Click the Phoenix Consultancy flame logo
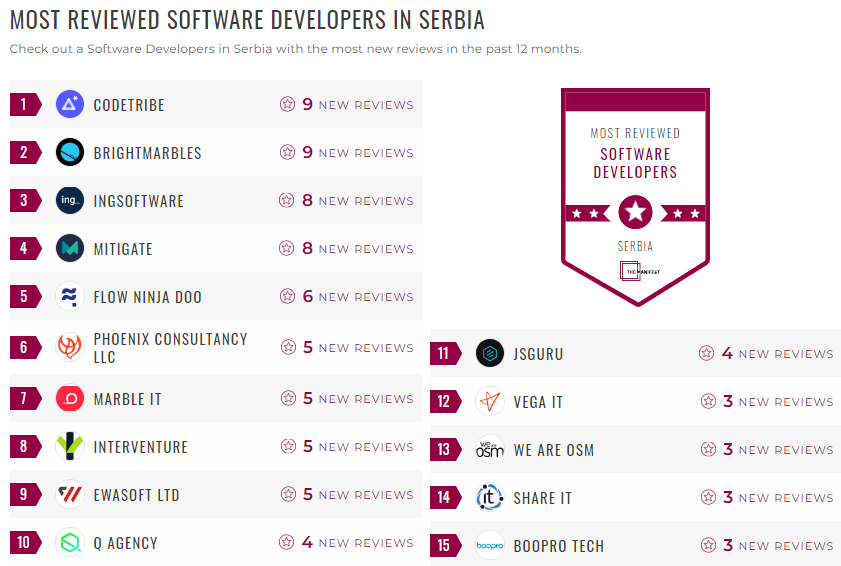The height and width of the screenshot is (566, 841). click(x=70, y=347)
